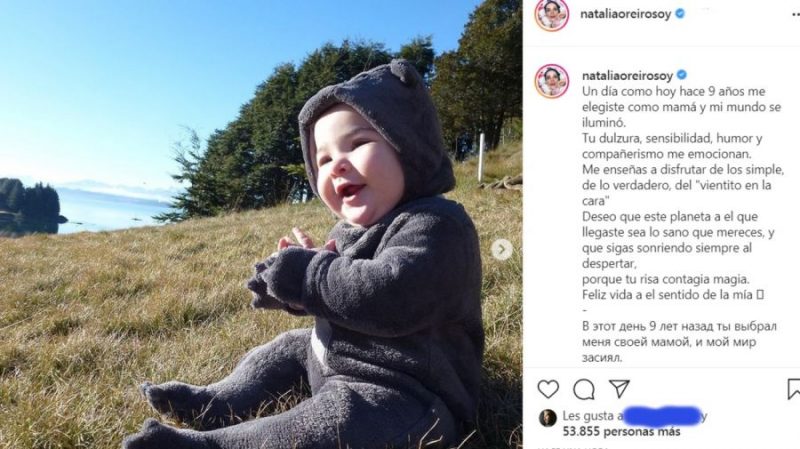Image resolution: width=800 pixels, height=449 pixels.
Task: Click the verified badge in the post header
Action: (x=680, y=14)
